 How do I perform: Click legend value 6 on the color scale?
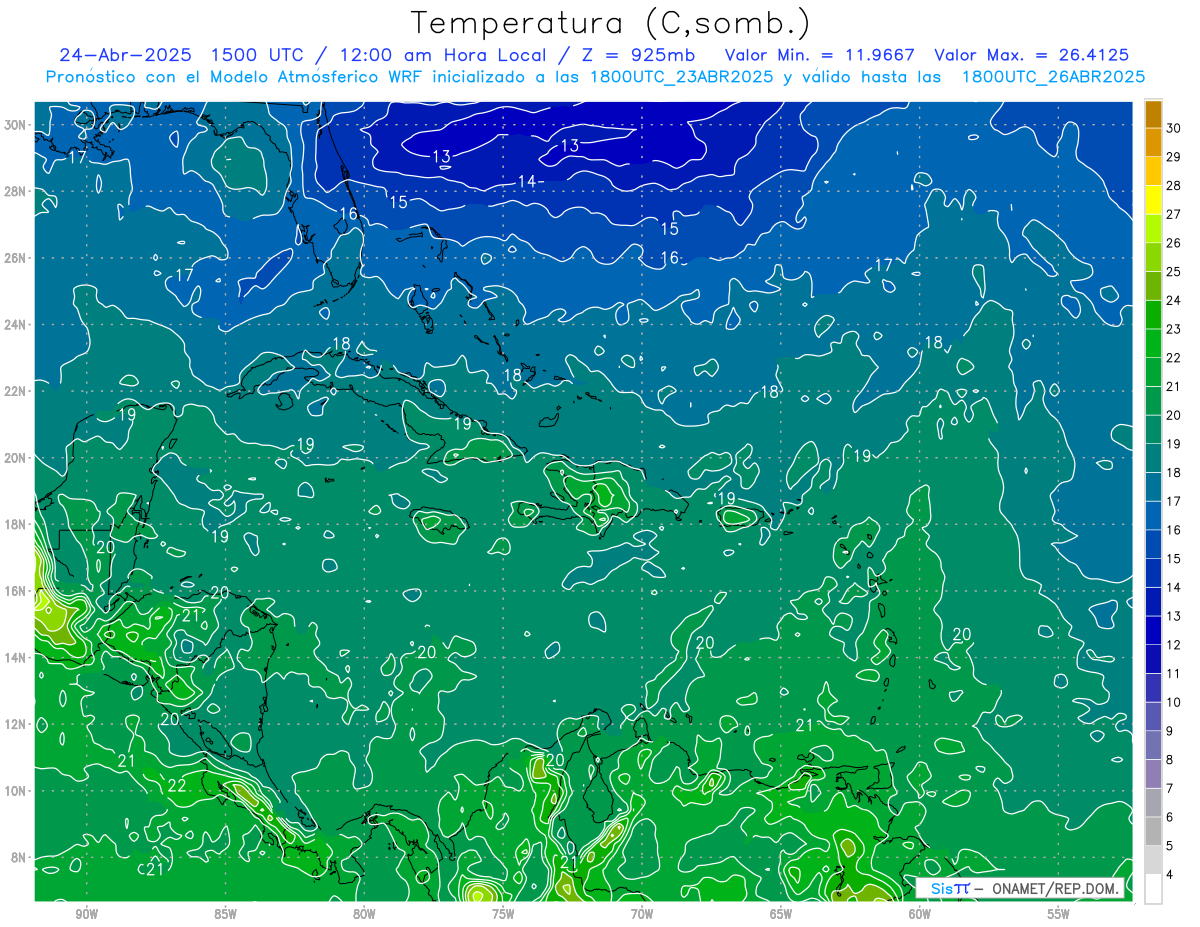(1170, 818)
